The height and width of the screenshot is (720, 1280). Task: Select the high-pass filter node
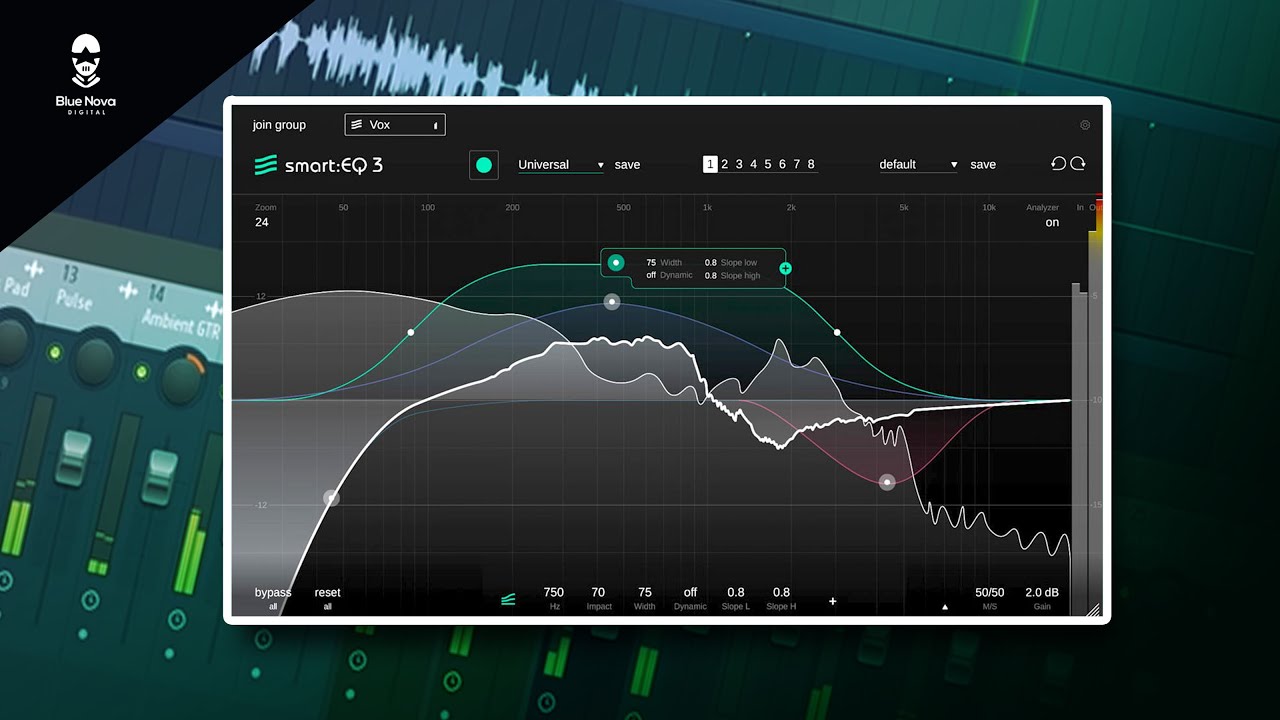point(331,497)
